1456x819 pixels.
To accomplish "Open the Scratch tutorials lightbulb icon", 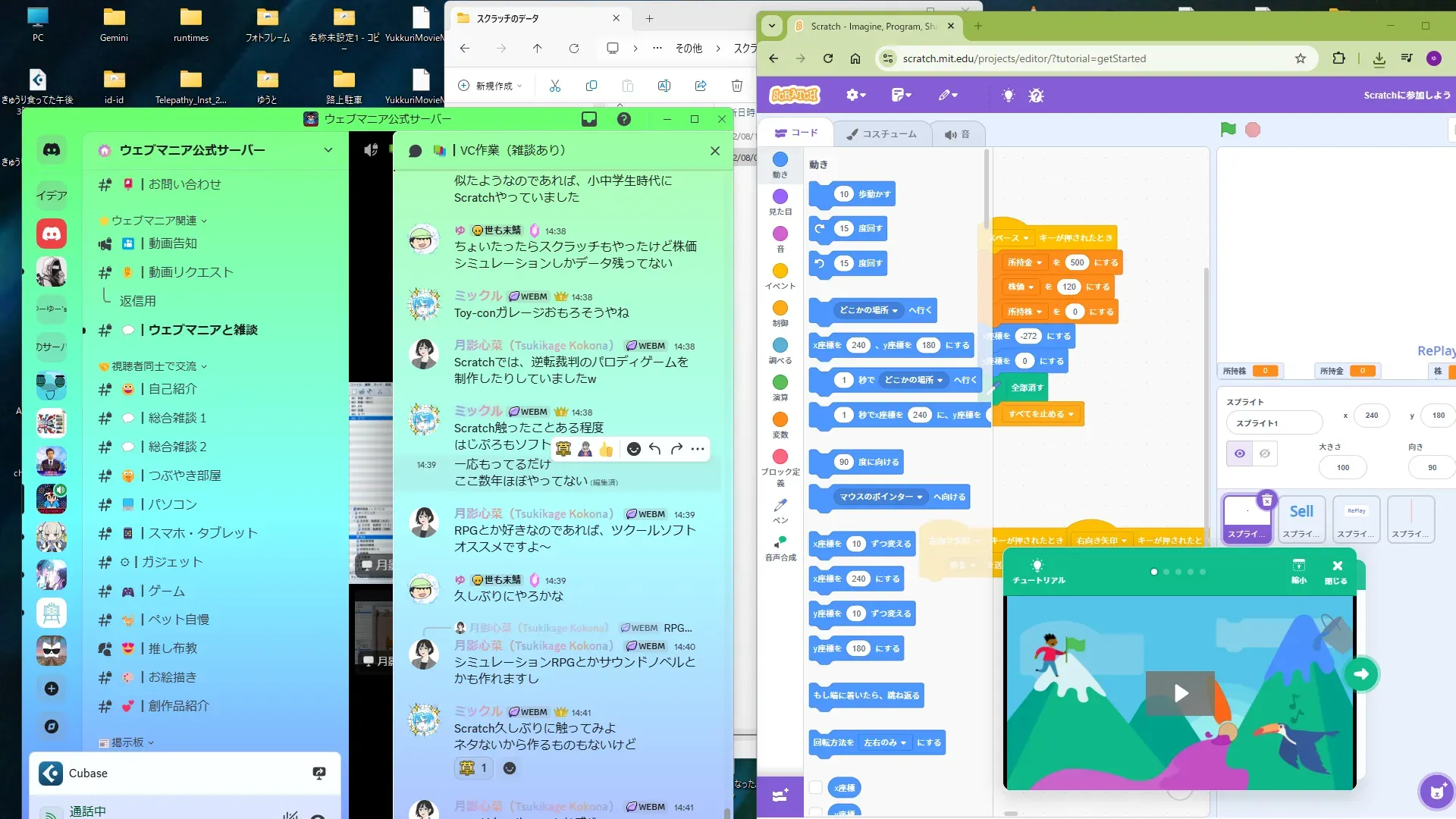I will pos(1008,96).
